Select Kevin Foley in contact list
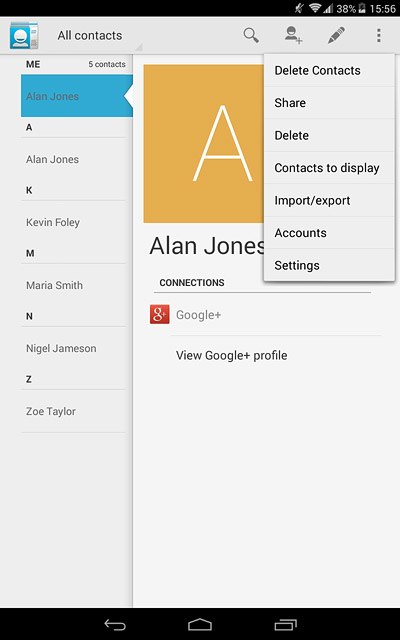 coord(73,222)
